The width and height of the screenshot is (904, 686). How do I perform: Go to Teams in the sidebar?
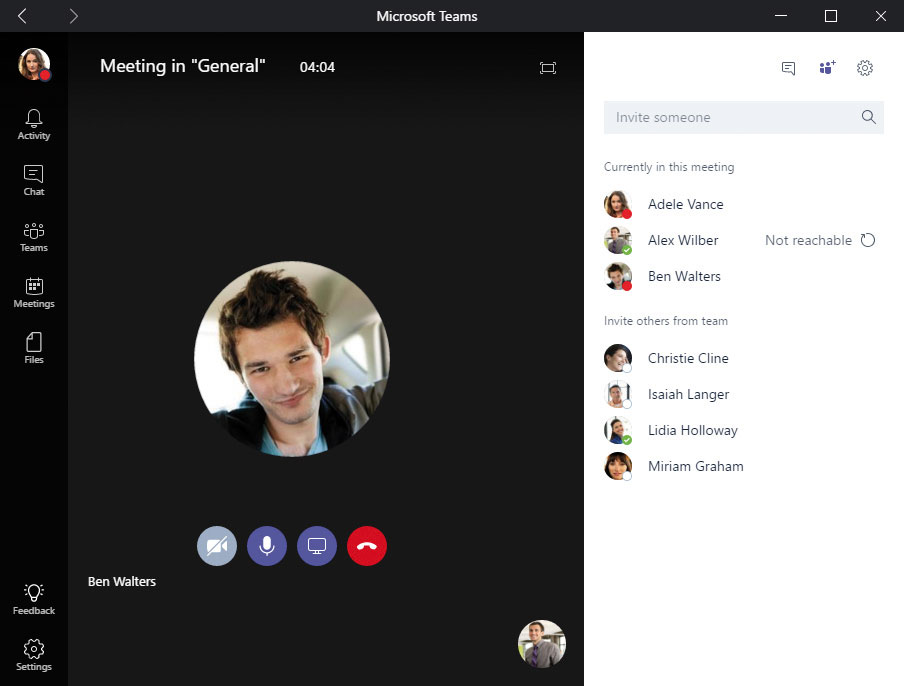[x=33, y=237]
